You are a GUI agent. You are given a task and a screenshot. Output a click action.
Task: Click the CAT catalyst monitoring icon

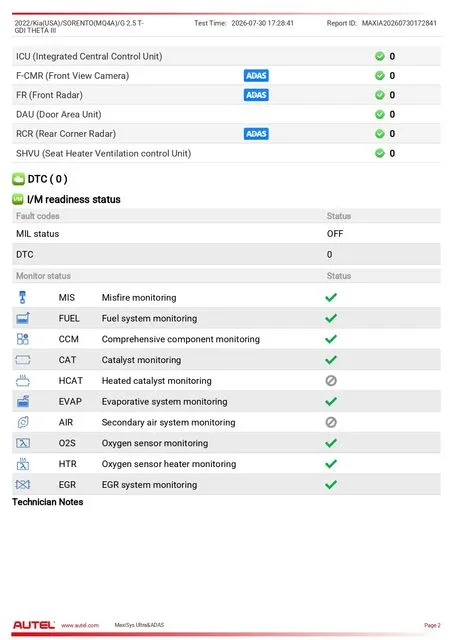23,360
